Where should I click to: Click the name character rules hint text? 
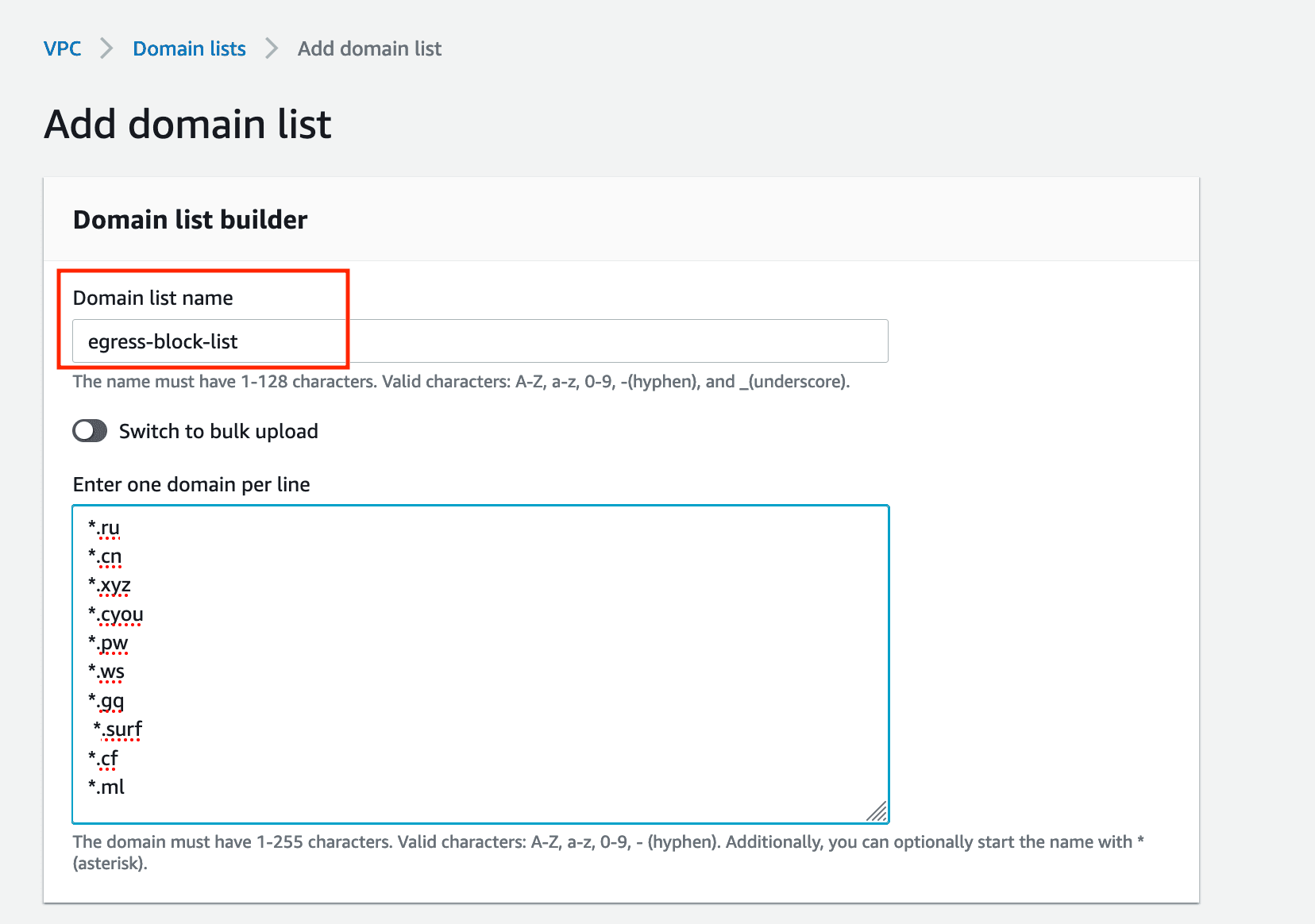461,381
